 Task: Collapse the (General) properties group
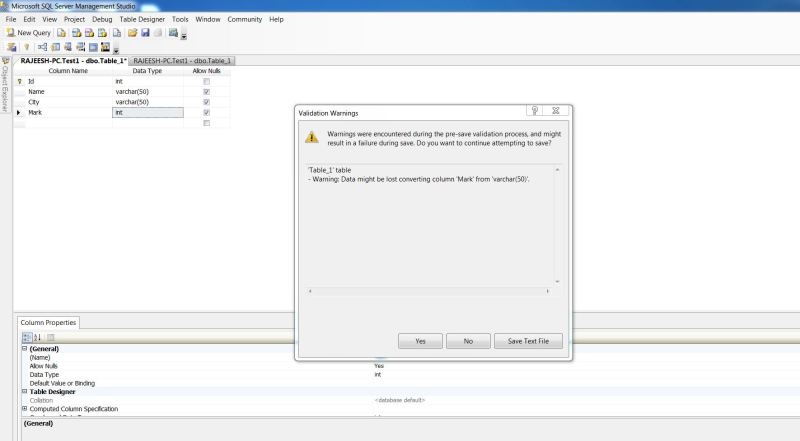pos(24,349)
